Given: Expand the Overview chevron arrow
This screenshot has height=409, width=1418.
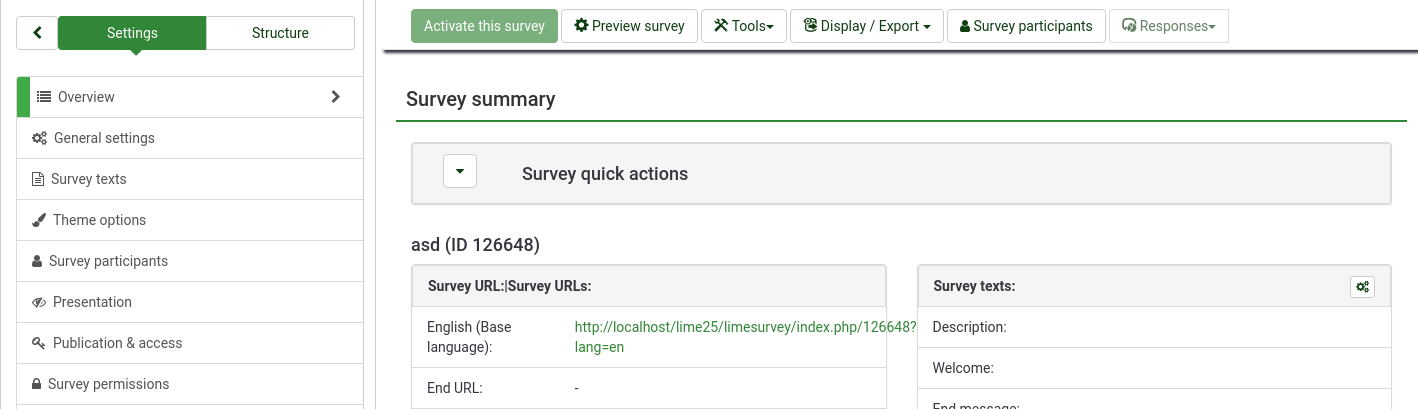Looking at the screenshot, I should pyautogui.click(x=335, y=97).
